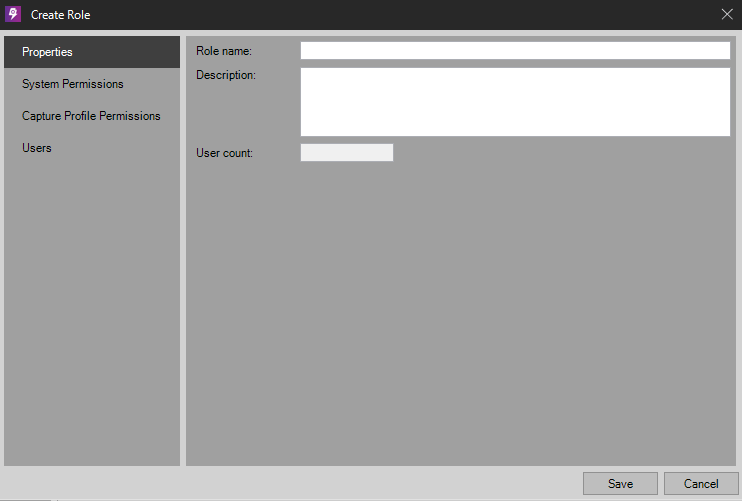Click the "Description:" label
This screenshot has width=742, height=501.
[x=226, y=75]
